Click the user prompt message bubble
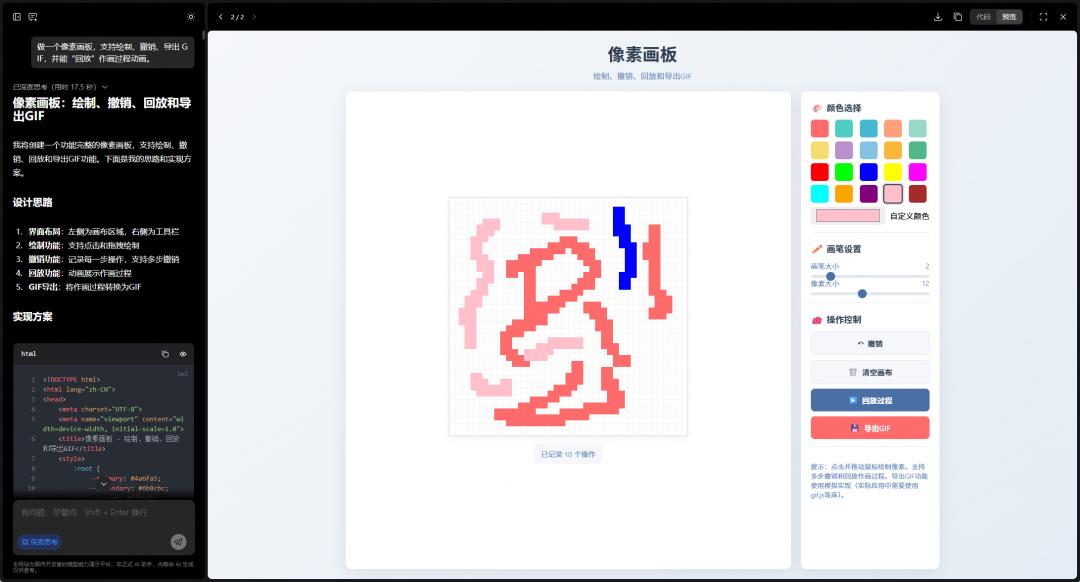This screenshot has height=582, width=1080. (x=112, y=52)
